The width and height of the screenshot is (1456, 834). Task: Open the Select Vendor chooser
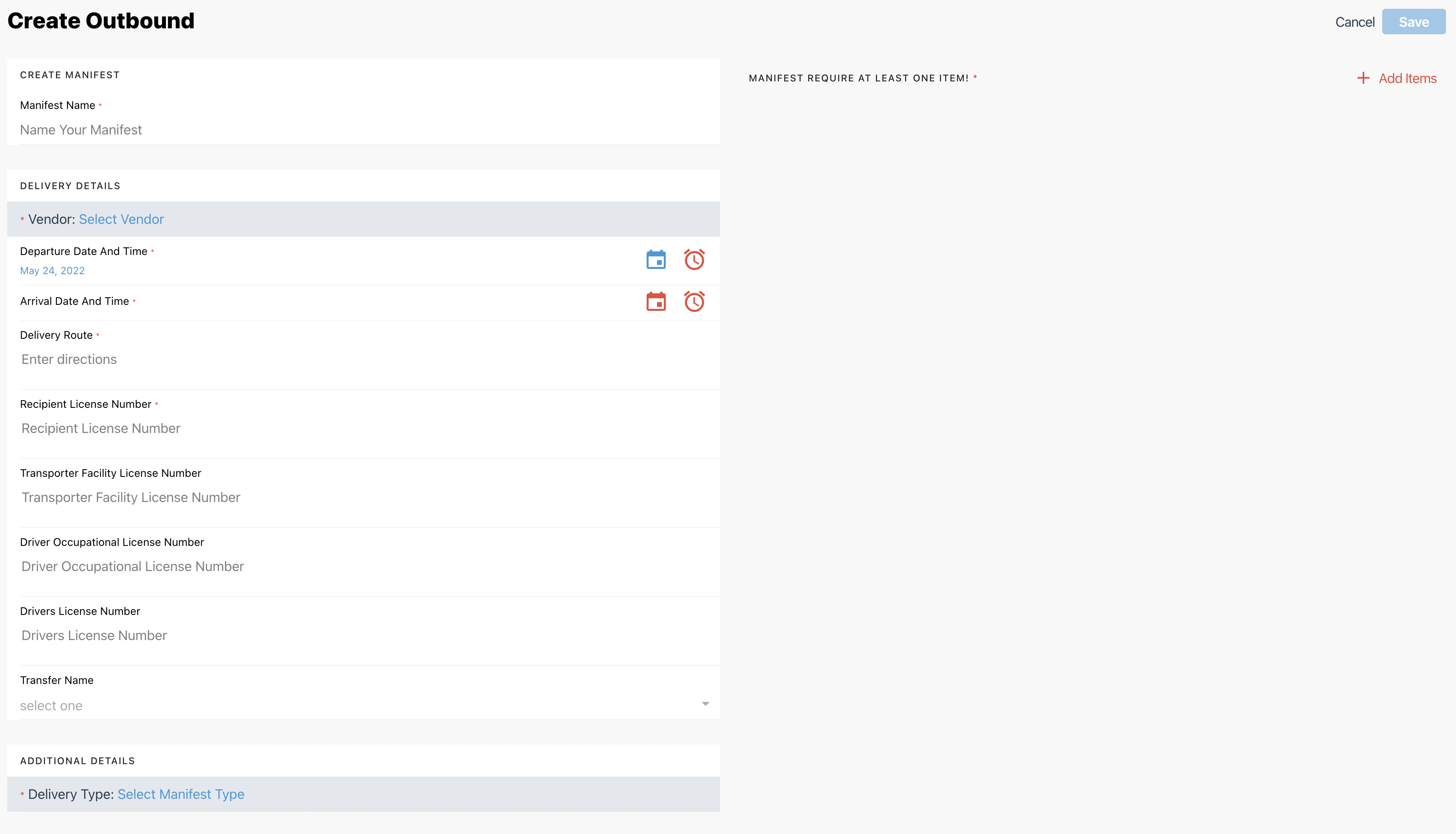pos(121,219)
